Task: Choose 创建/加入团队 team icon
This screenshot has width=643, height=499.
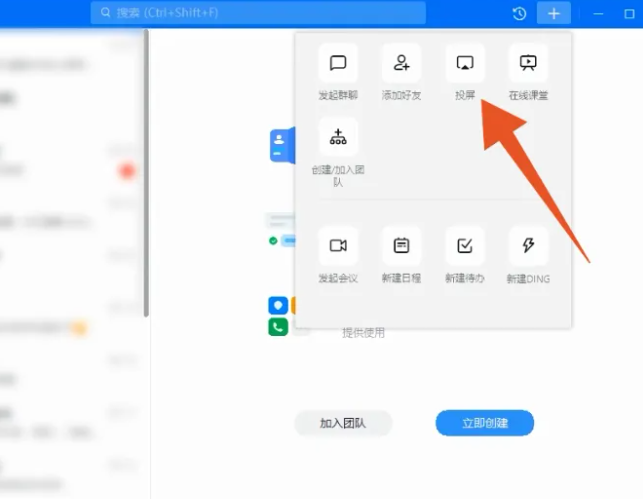Action: [338, 137]
